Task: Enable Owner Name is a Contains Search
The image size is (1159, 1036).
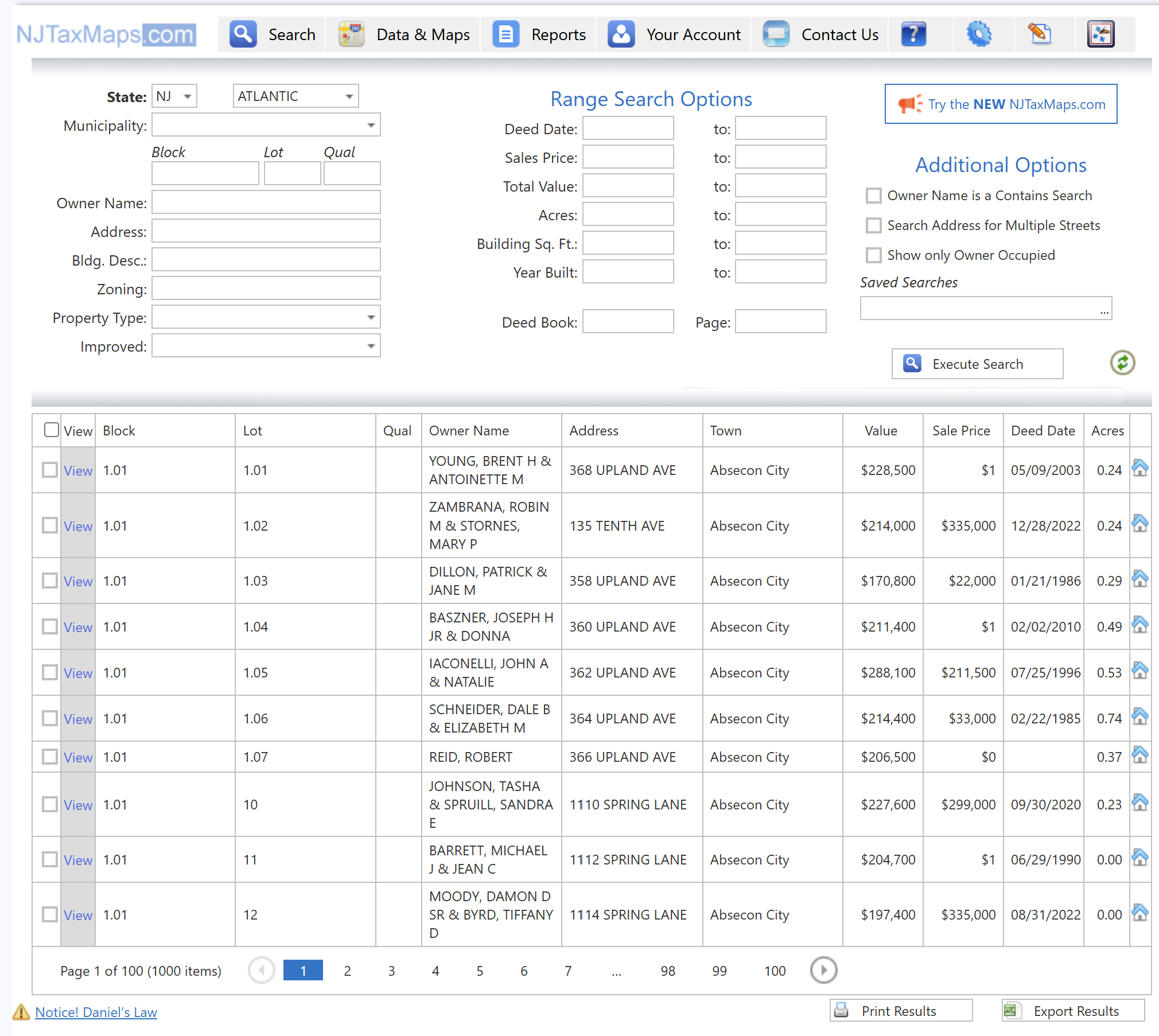Action: [x=874, y=196]
